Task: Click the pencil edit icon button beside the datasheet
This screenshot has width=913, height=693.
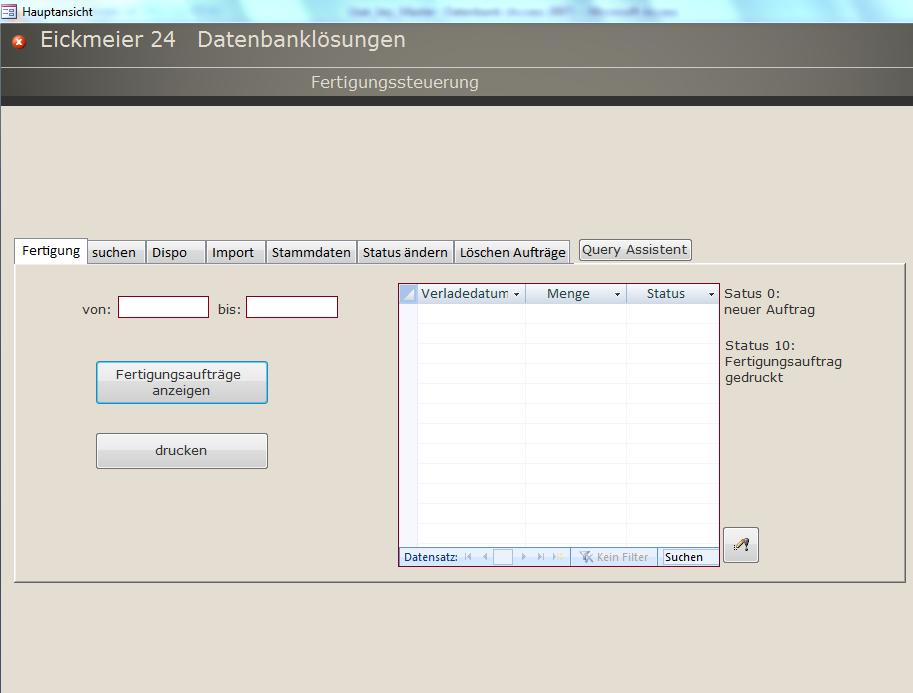Action: (x=741, y=544)
